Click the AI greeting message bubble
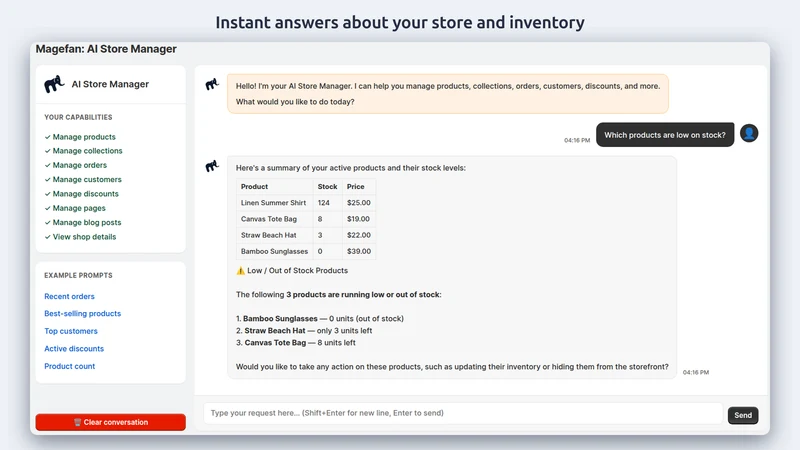The width and height of the screenshot is (800, 450). [x=448, y=94]
